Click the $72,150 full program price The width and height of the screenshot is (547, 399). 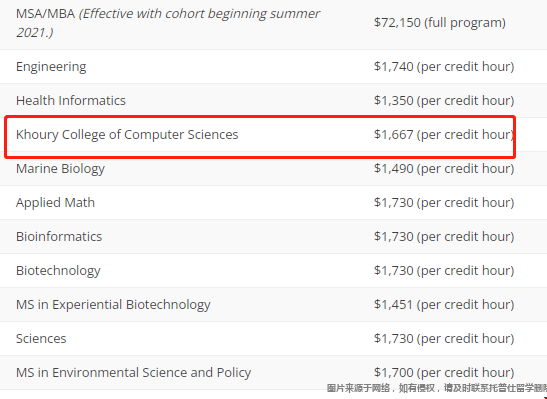tap(440, 23)
